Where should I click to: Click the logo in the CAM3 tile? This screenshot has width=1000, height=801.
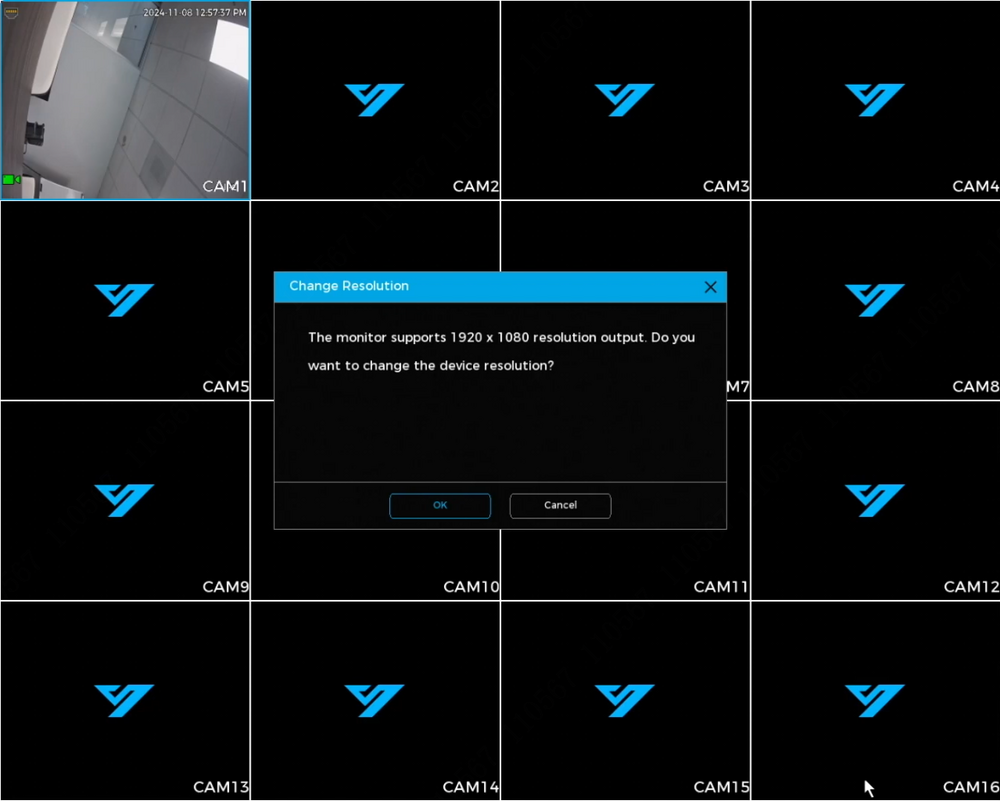pos(624,100)
